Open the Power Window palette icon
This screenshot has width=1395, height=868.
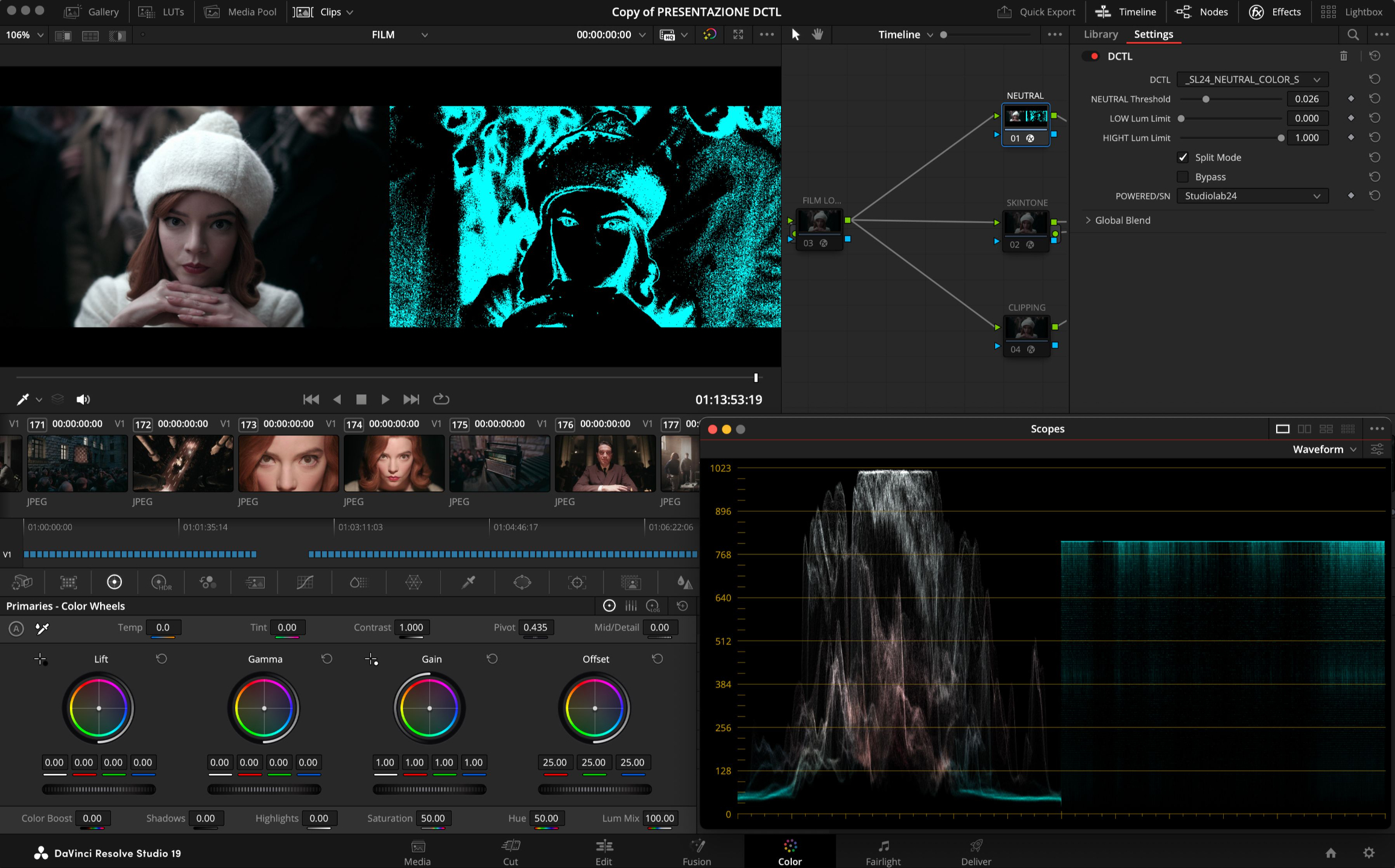click(522, 582)
